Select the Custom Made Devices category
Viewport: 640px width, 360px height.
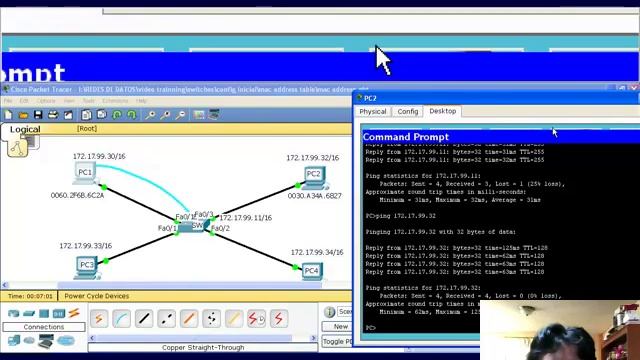click(x=46, y=341)
